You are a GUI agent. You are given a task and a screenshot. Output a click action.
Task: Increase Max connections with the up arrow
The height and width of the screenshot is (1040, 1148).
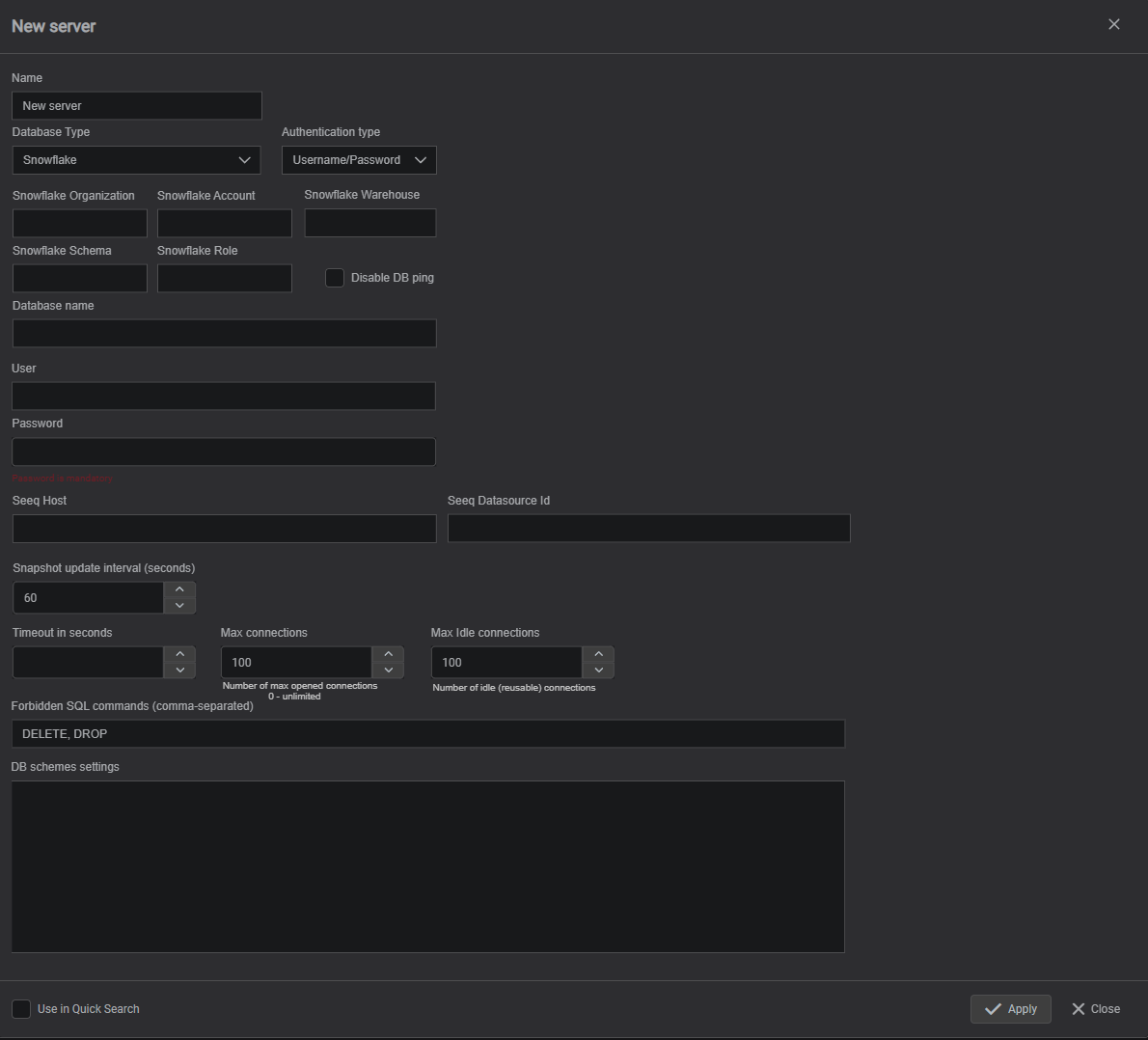point(388,652)
